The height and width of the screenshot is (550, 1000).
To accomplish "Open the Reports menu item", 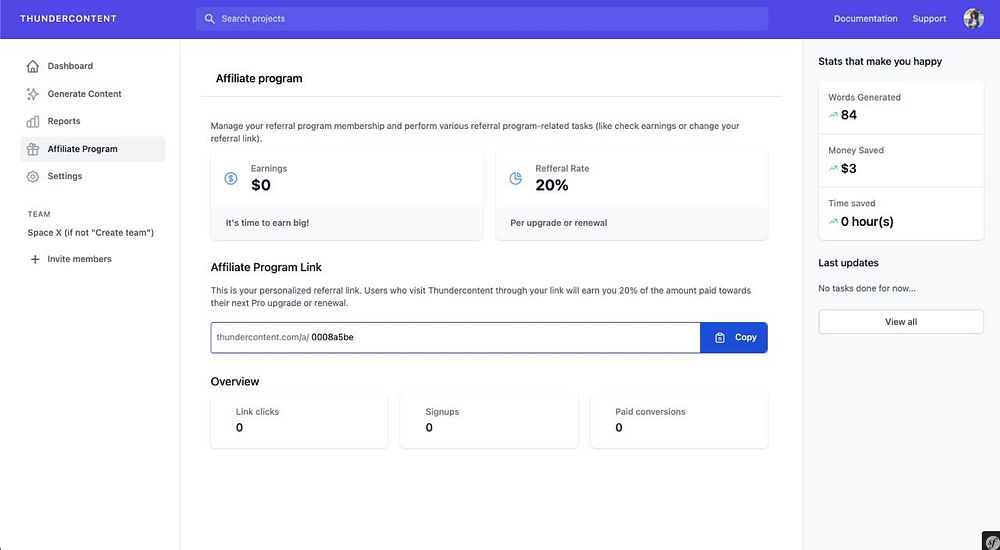I will coord(64,121).
